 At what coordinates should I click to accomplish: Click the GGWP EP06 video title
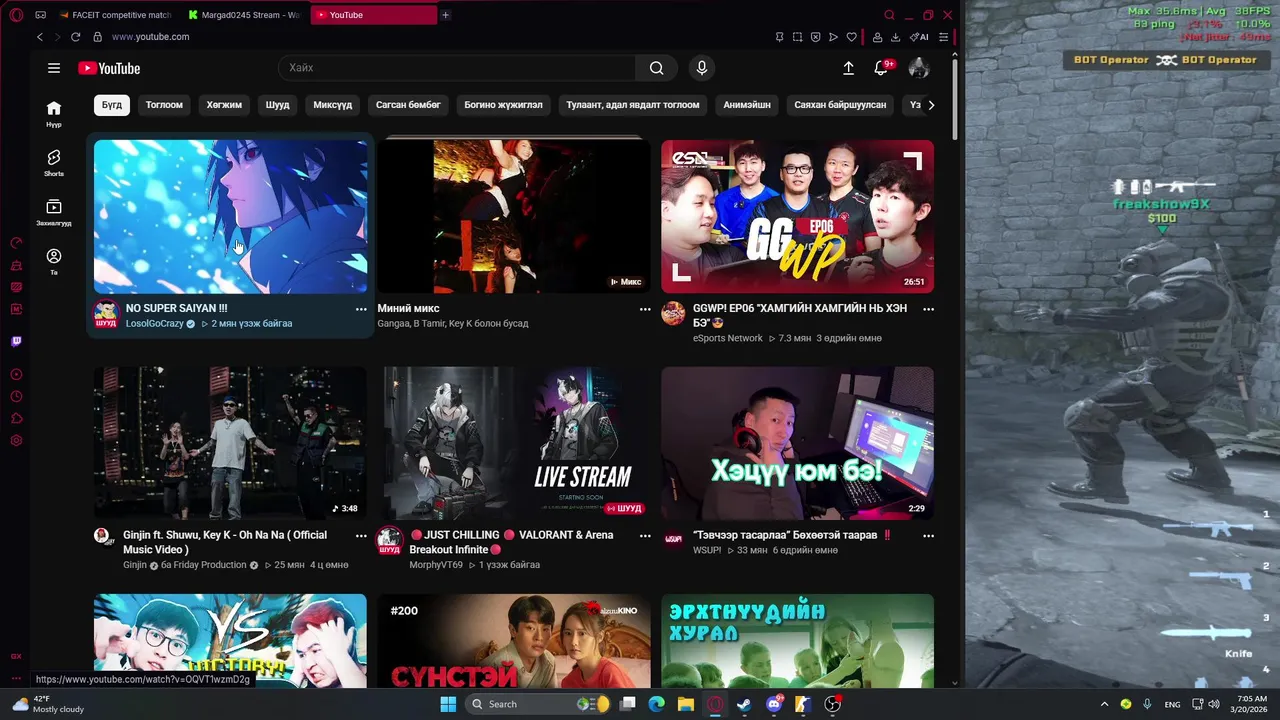[x=800, y=315]
